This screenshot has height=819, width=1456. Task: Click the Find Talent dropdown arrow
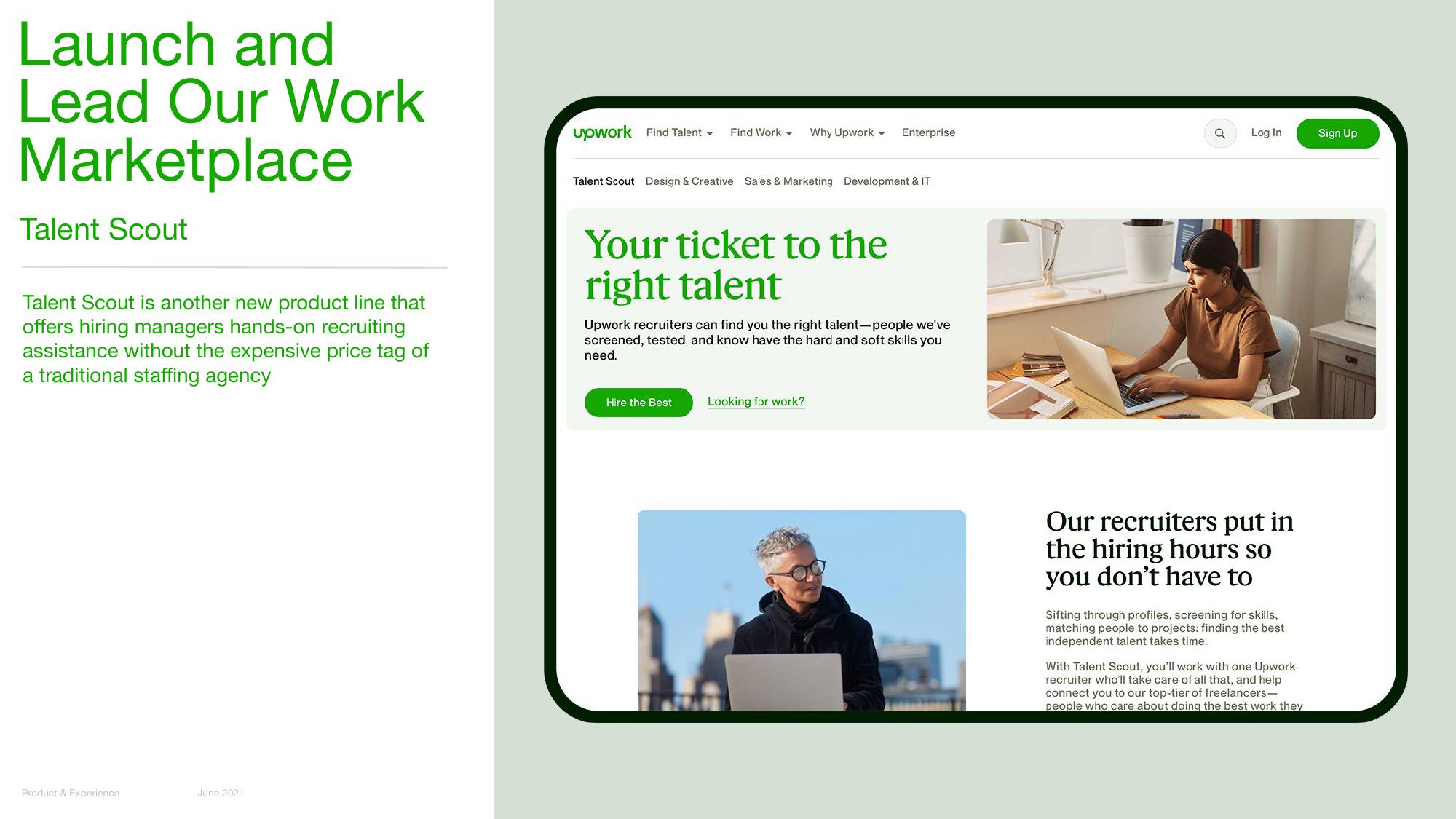pos(710,133)
